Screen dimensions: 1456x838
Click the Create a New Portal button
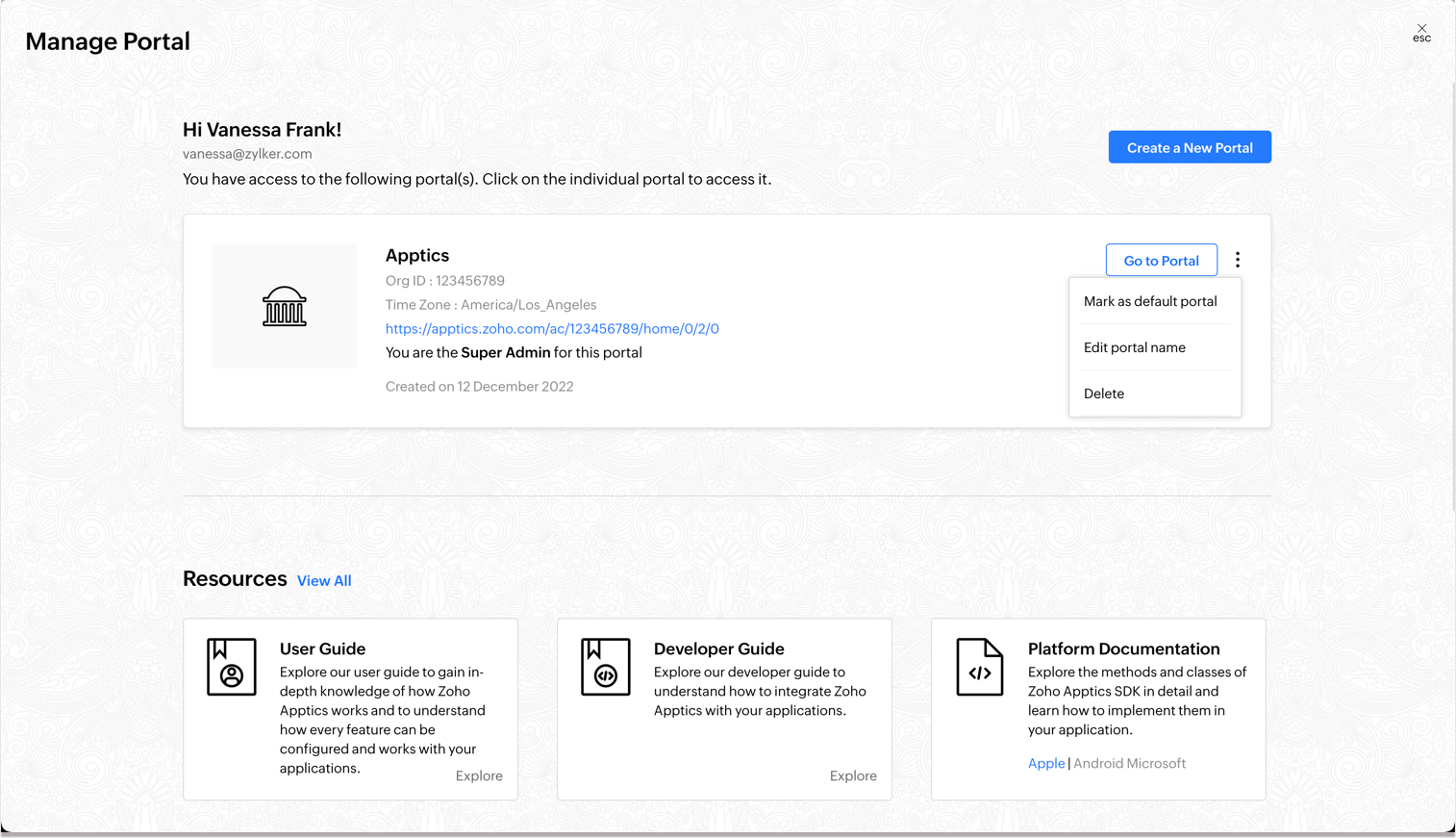point(1189,147)
